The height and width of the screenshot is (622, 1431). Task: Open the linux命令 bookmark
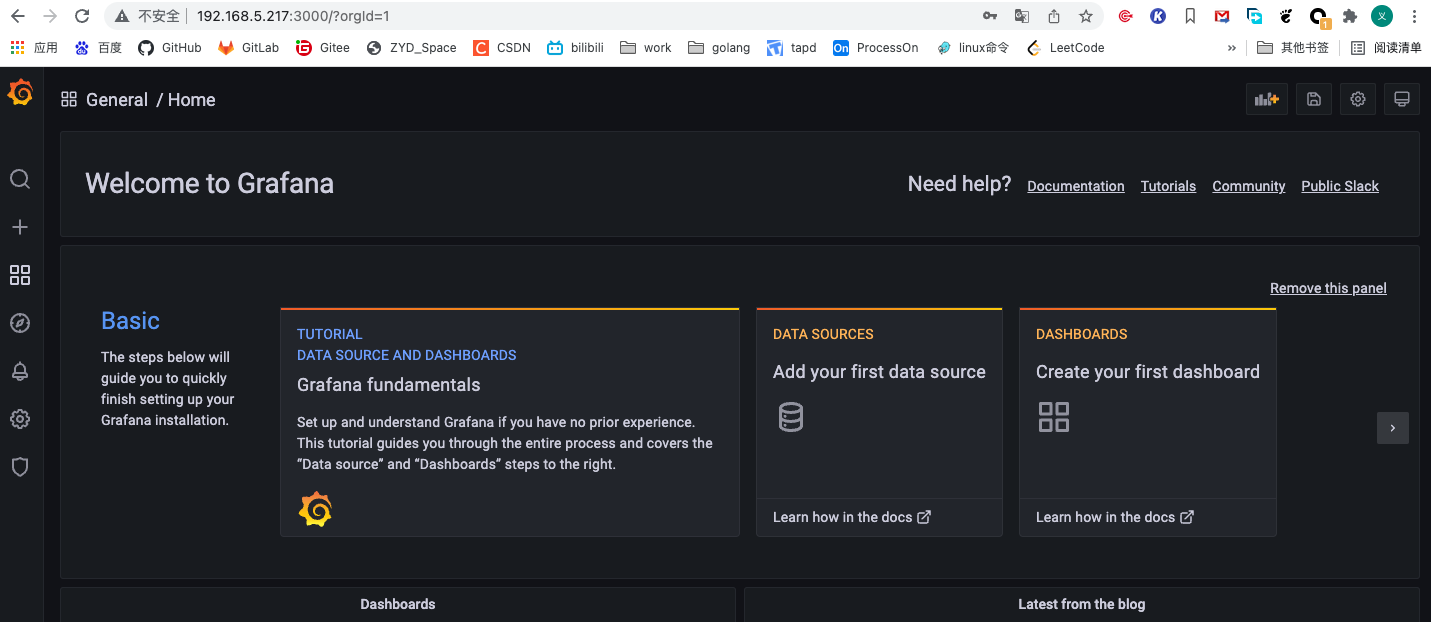pos(973,48)
